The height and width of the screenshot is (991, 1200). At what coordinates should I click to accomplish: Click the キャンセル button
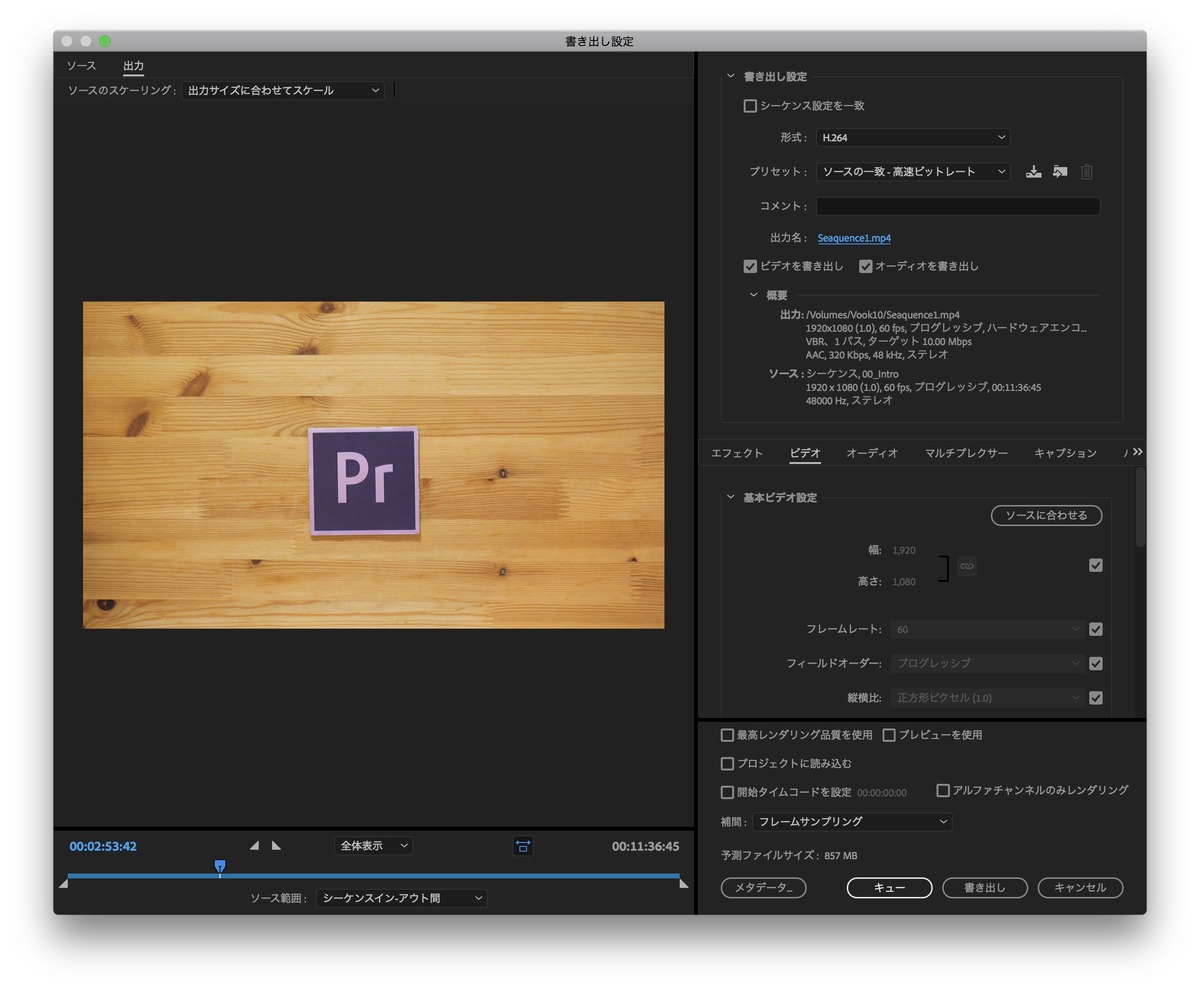[x=1080, y=888]
